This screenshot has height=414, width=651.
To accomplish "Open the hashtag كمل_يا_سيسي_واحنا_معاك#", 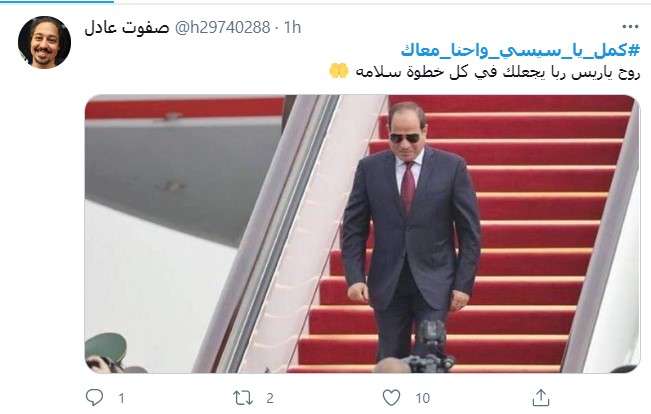I will pos(521,50).
